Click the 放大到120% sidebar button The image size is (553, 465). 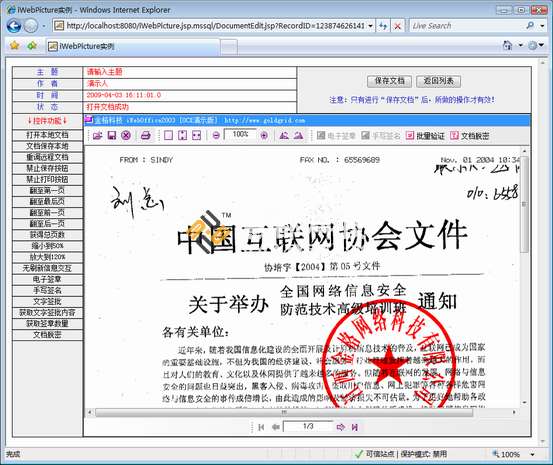[x=47, y=257]
